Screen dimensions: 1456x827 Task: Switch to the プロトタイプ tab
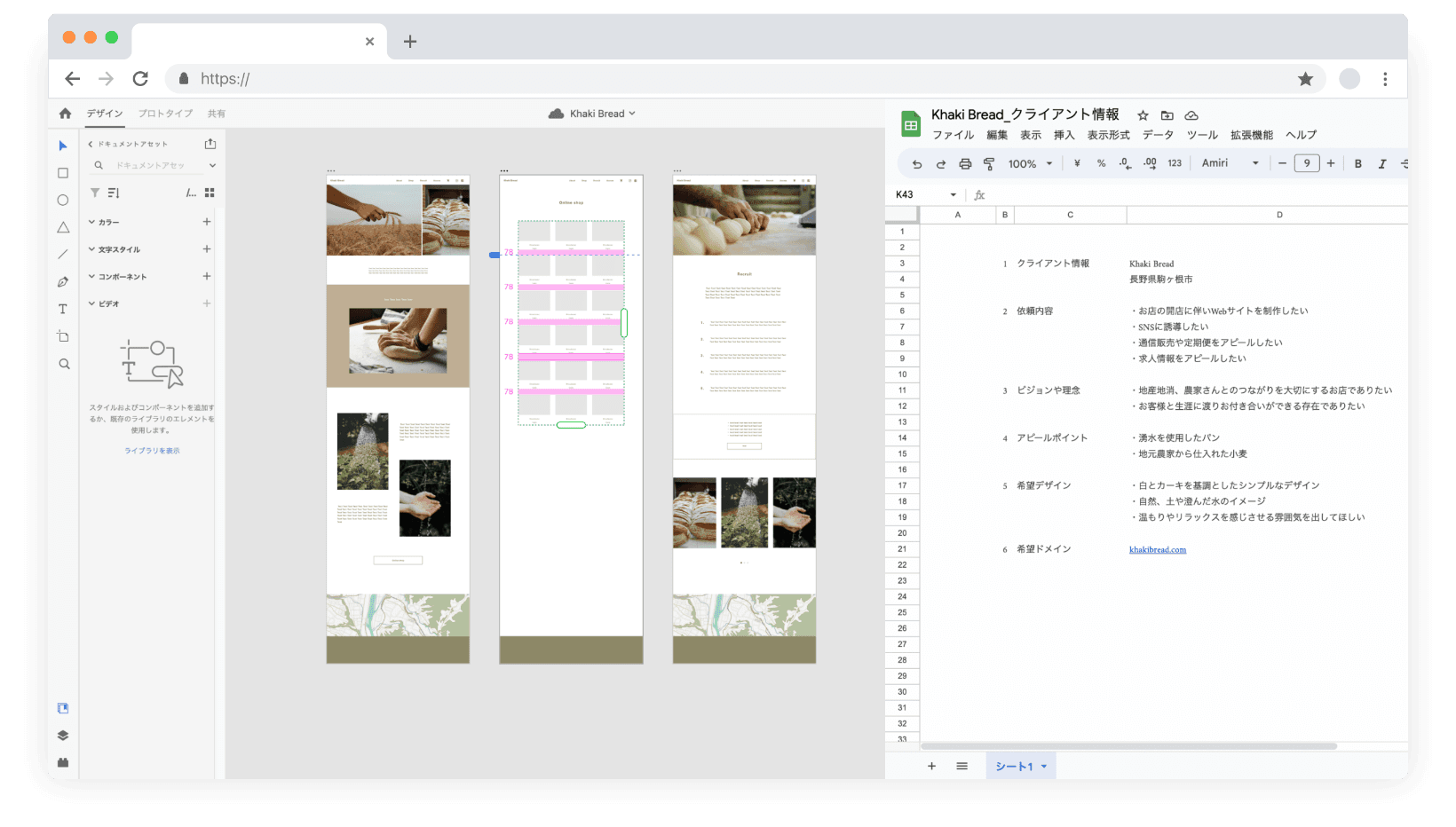tap(165, 114)
